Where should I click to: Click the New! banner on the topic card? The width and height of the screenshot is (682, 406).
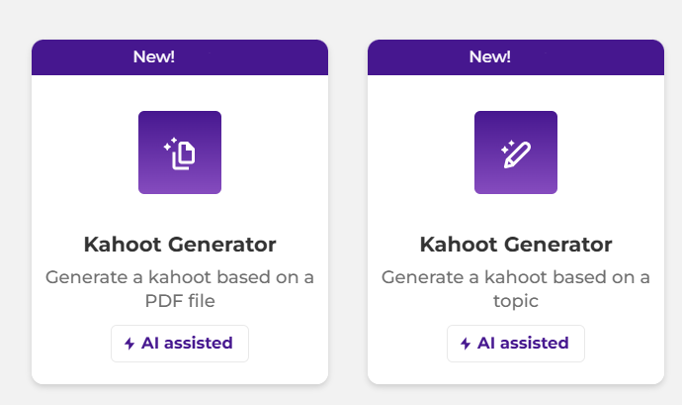pyautogui.click(x=515, y=57)
